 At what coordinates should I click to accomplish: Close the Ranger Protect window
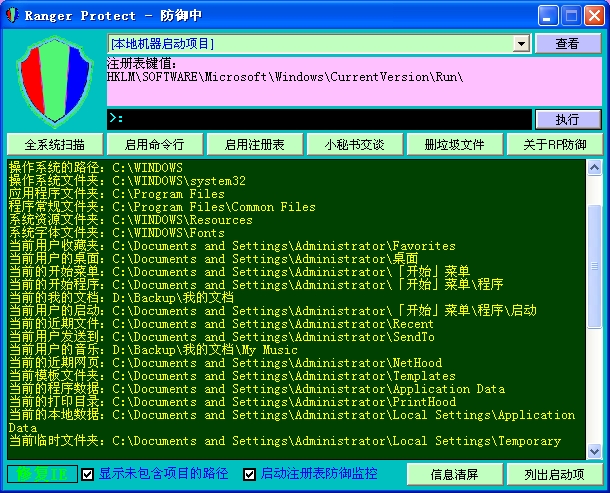[594, 16]
